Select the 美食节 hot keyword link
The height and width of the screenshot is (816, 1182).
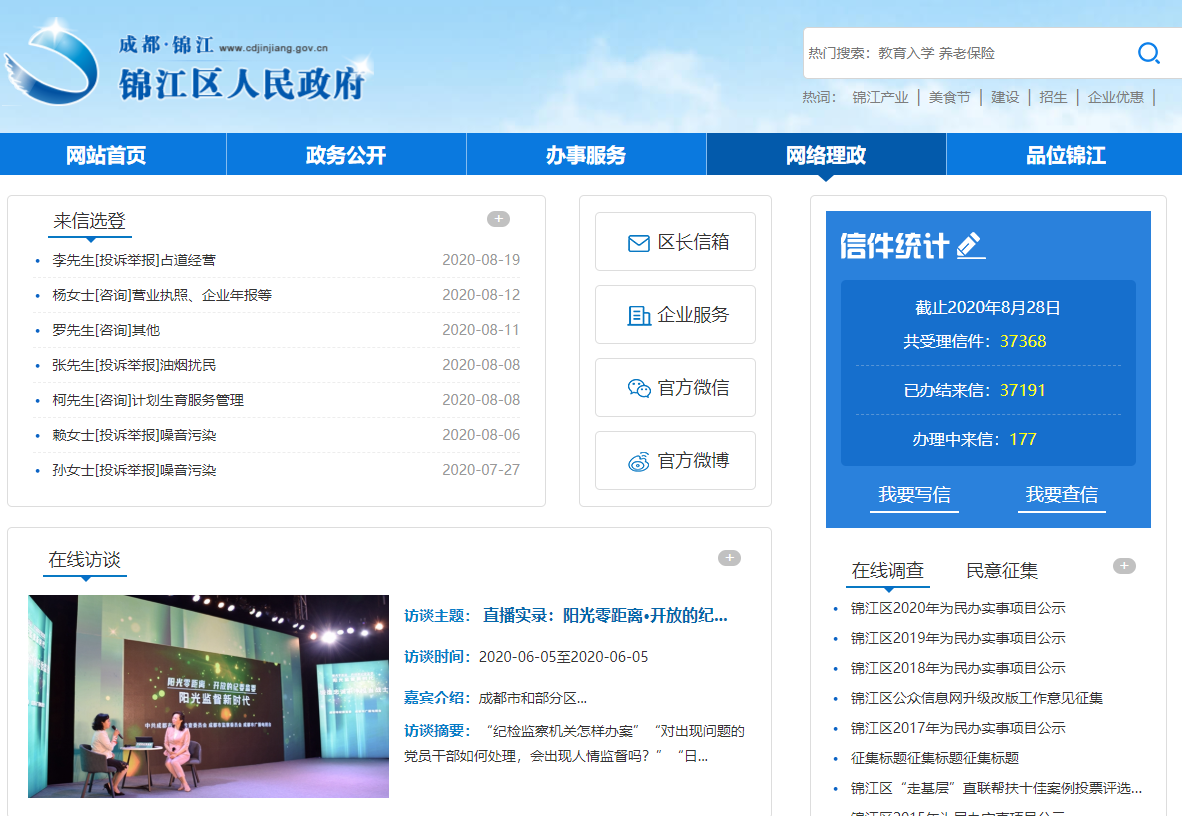tap(949, 97)
